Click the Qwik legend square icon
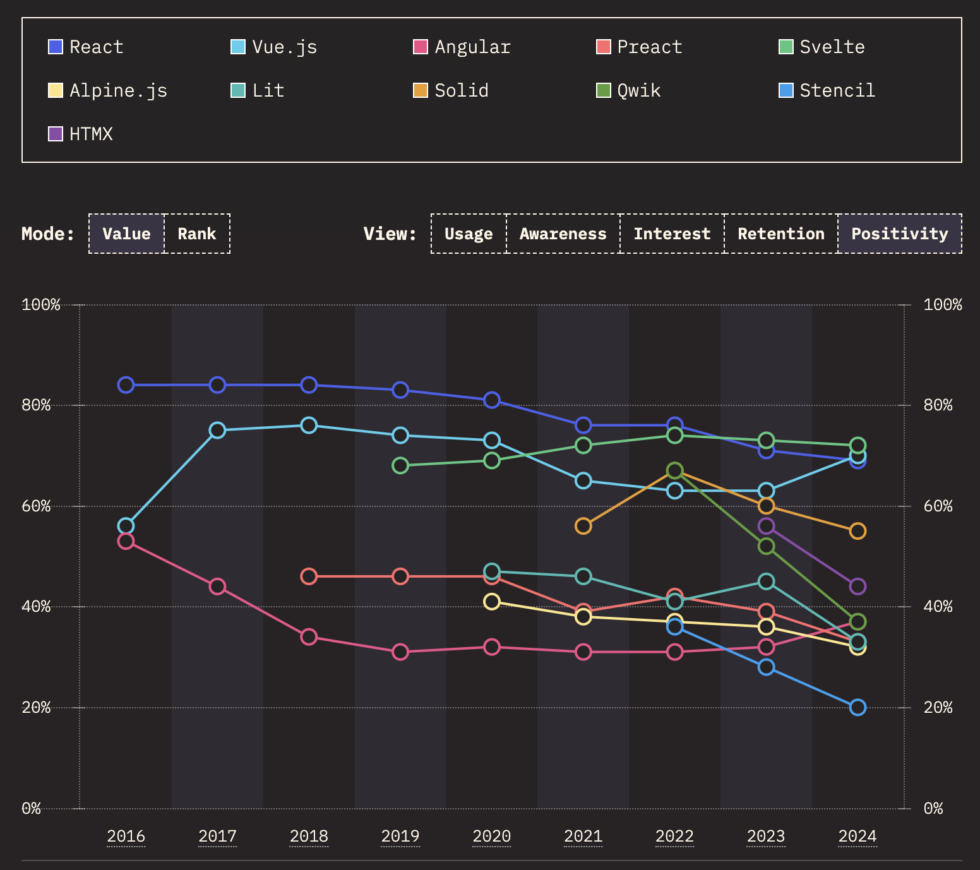 point(603,91)
